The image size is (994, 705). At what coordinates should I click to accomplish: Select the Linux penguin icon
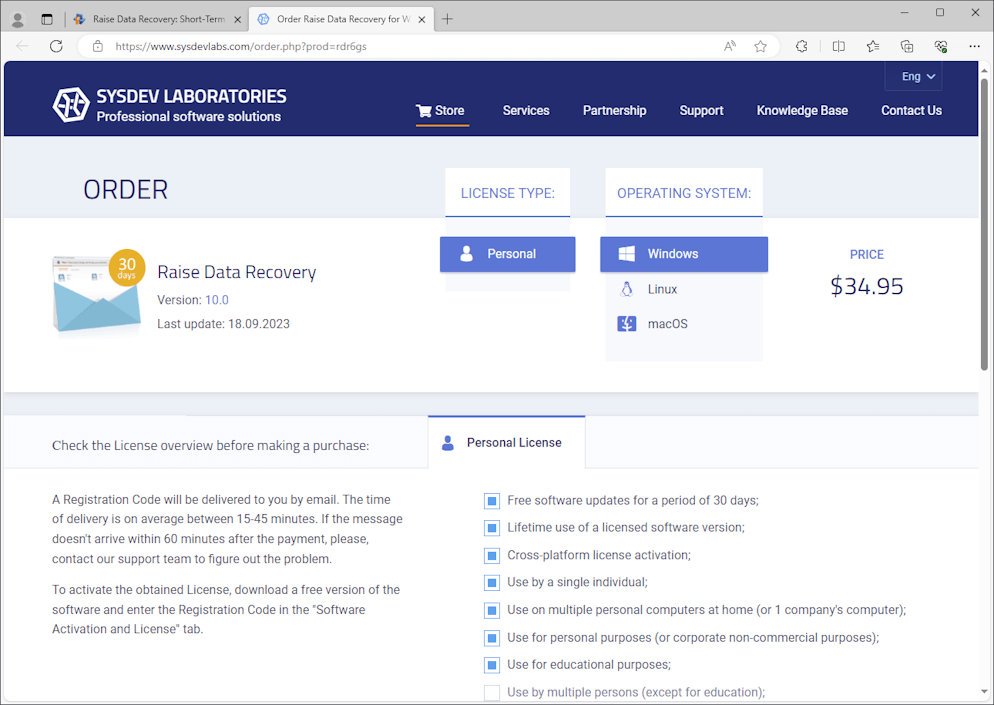tap(627, 289)
